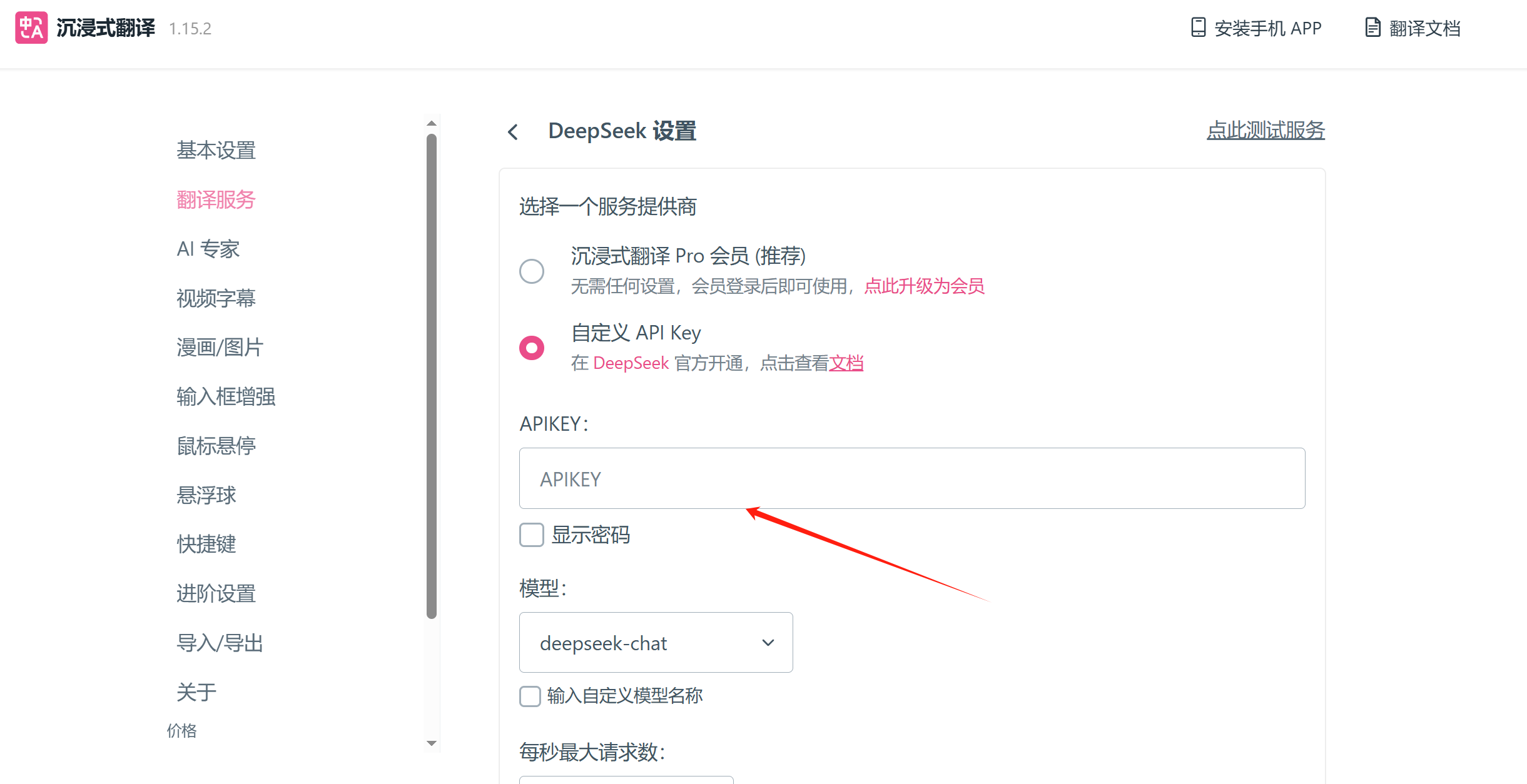Click the sidebar scroll-up arrow
Image resolution: width=1527 pixels, height=784 pixels.
click(x=431, y=123)
